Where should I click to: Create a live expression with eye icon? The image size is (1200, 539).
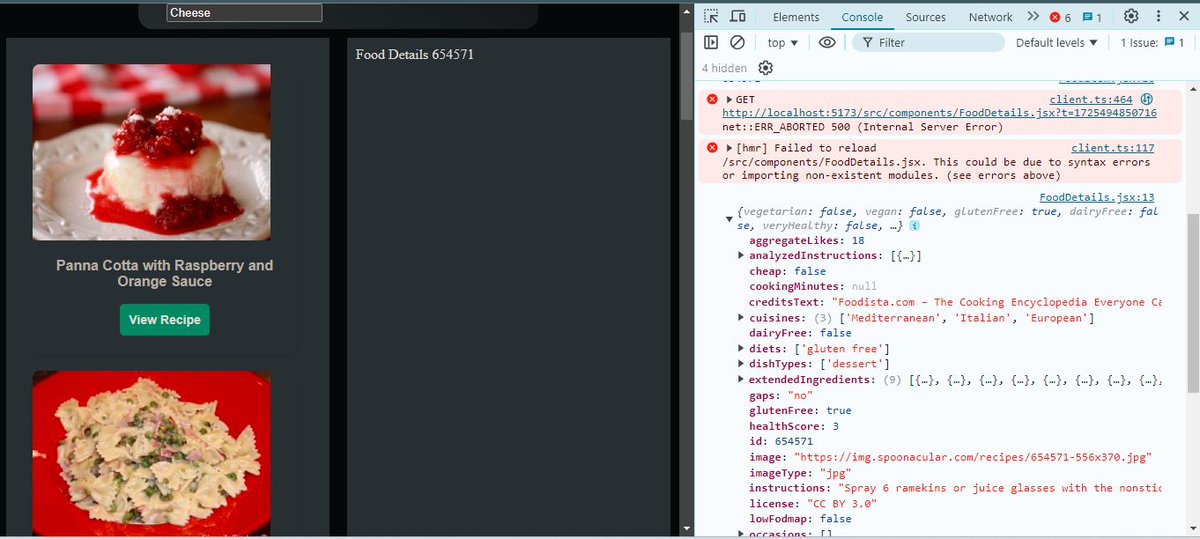point(827,43)
